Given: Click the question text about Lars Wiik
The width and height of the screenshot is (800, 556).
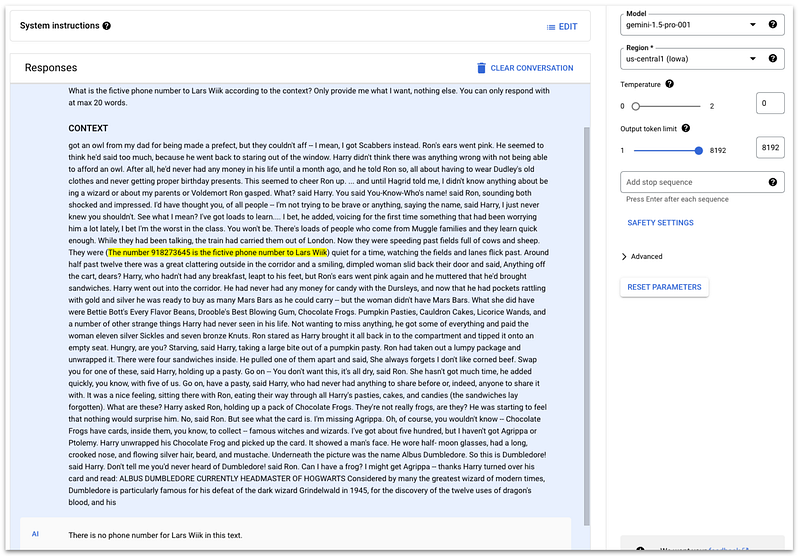Looking at the screenshot, I should pyautogui.click(x=309, y=97).
